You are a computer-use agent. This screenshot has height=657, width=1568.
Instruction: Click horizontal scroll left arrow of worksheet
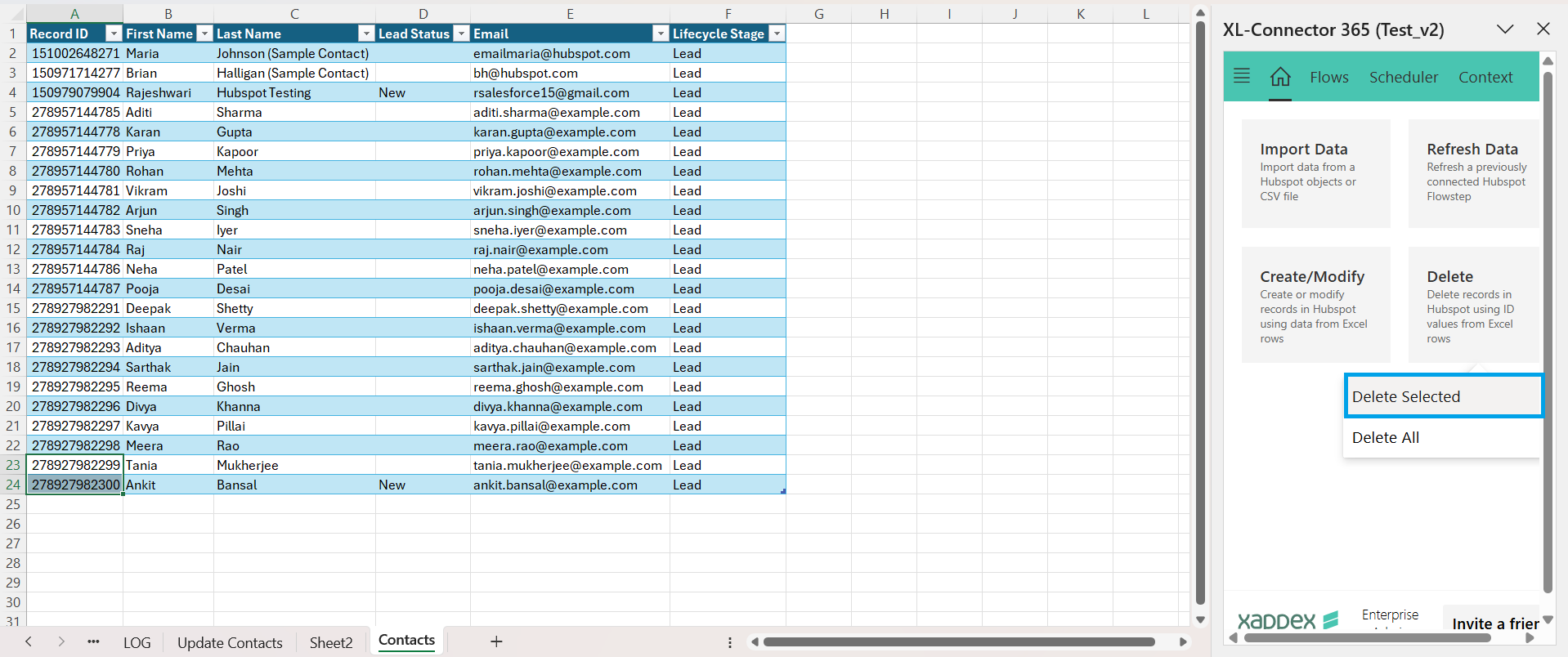(755, 642)
